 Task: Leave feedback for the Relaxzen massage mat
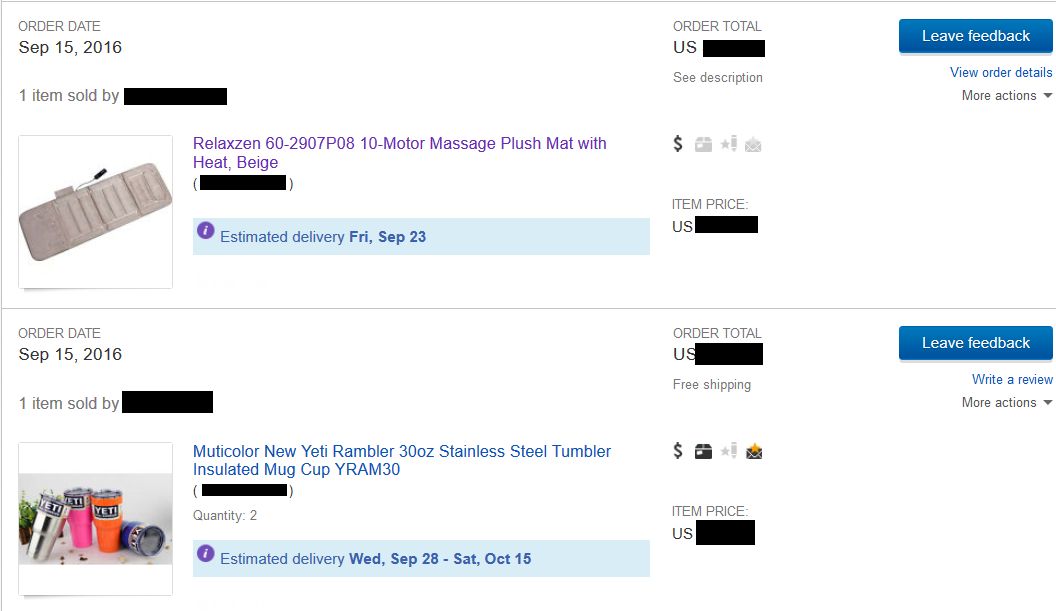975,36
